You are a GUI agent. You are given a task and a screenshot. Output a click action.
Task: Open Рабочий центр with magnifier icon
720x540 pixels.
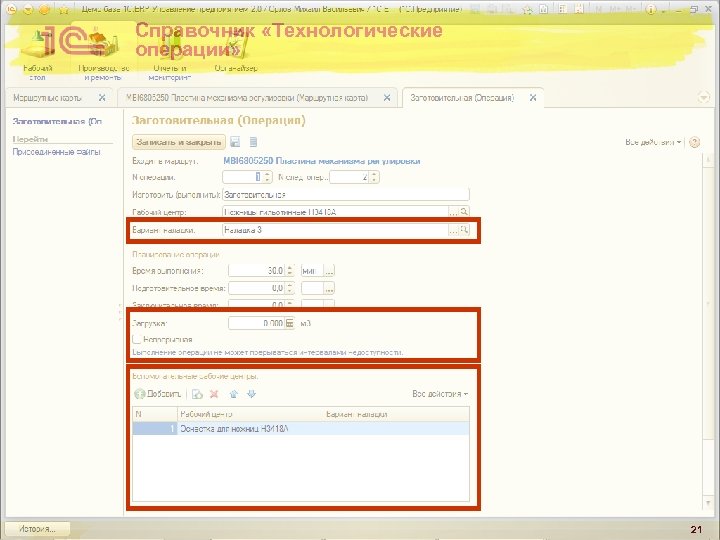pyautogui.click(x=464, y=212)
